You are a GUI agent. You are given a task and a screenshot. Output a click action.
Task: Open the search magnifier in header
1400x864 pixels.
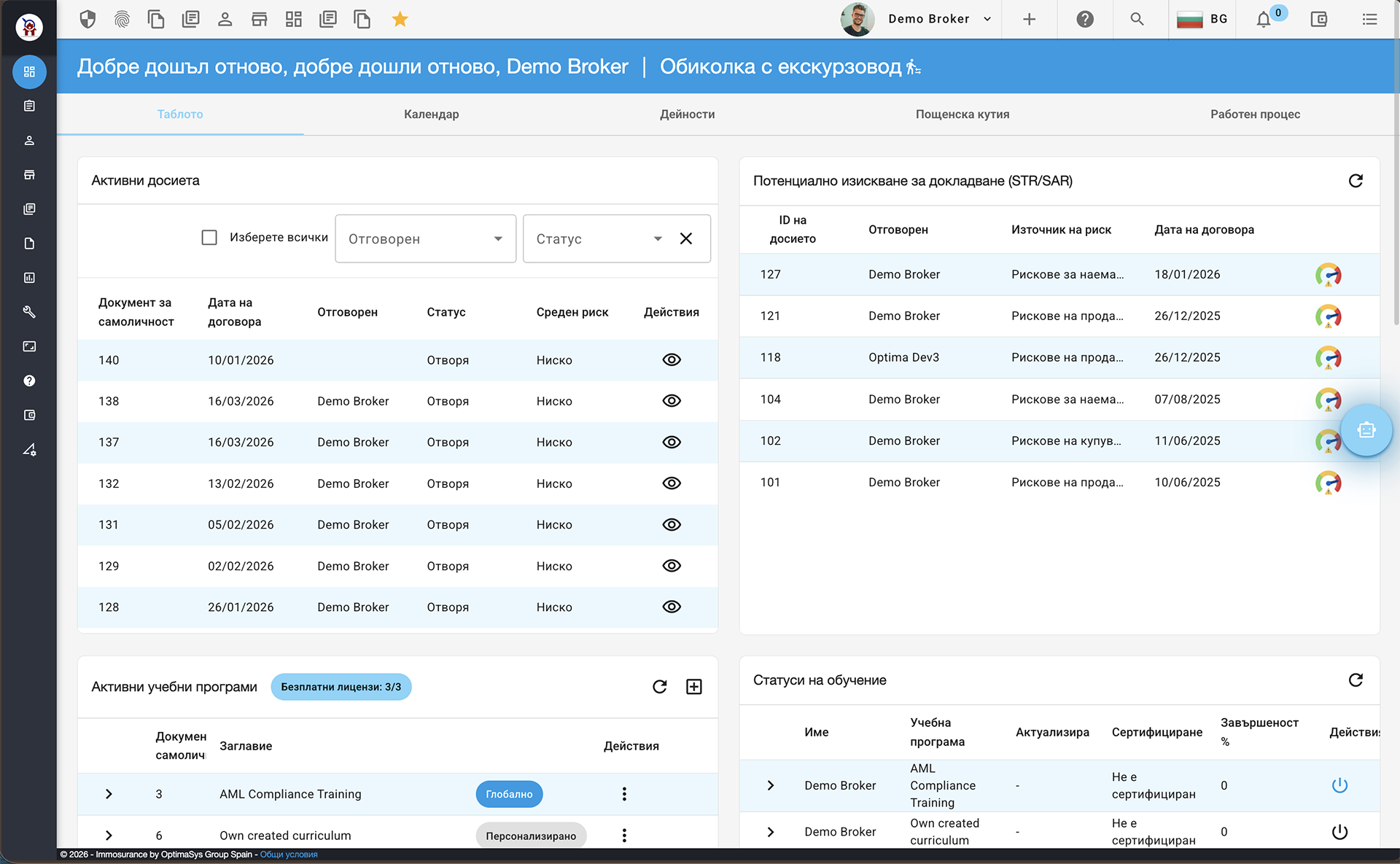[x=1137, y=19]
